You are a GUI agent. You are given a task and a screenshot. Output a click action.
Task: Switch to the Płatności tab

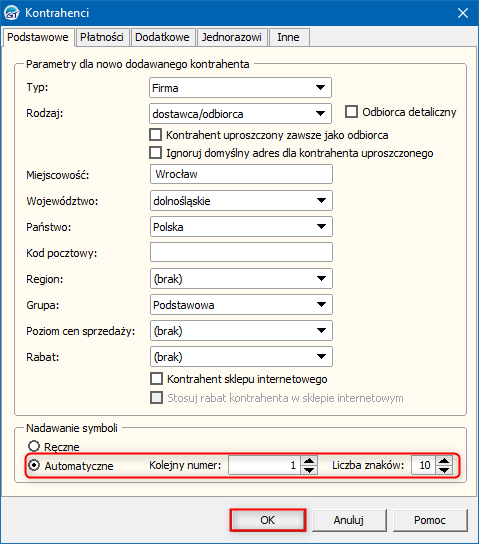click(x=102, y=37)
